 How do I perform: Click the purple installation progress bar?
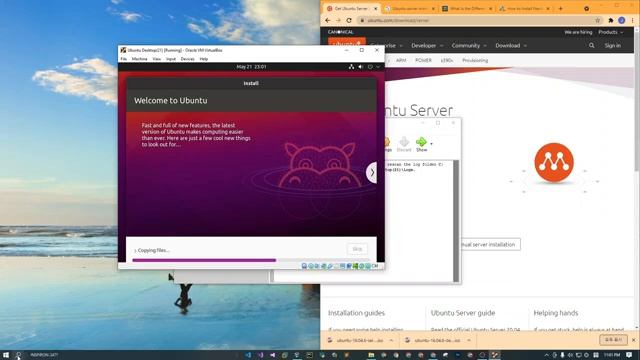click(204, 260)
